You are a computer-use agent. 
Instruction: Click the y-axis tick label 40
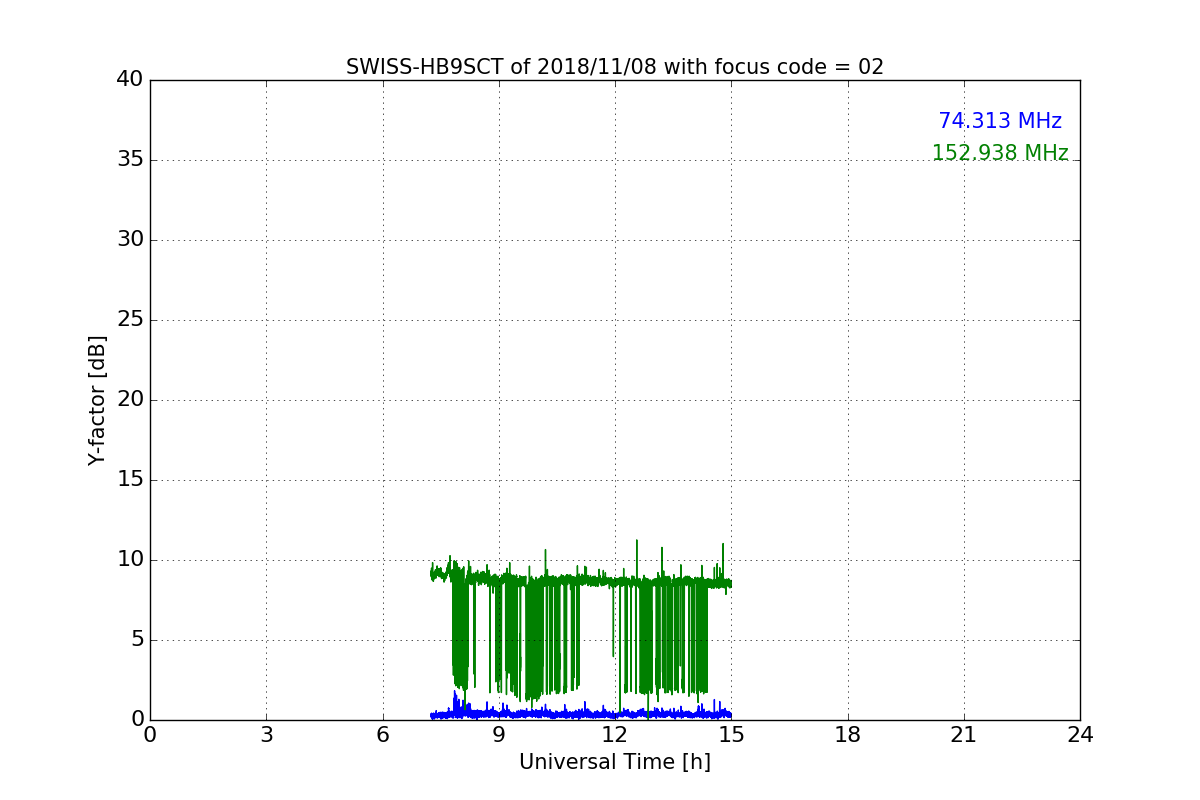(130, 80)
